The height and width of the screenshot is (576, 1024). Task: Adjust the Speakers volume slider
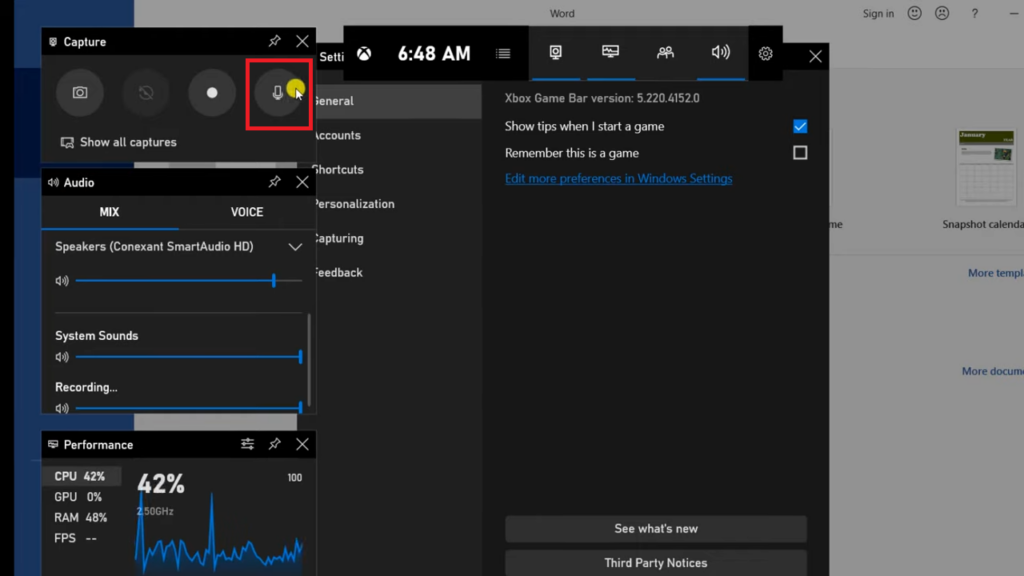tap(189, 281)
